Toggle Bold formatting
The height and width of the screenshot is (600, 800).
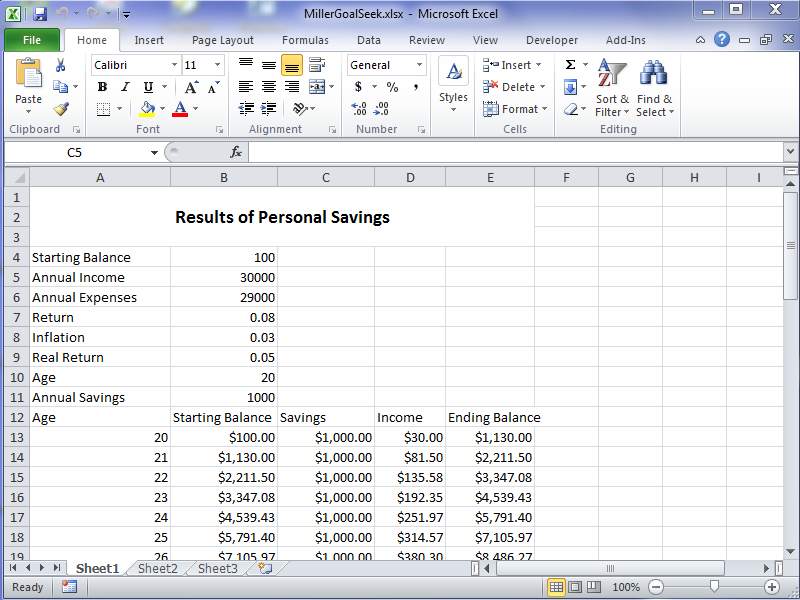coord(102,87)
